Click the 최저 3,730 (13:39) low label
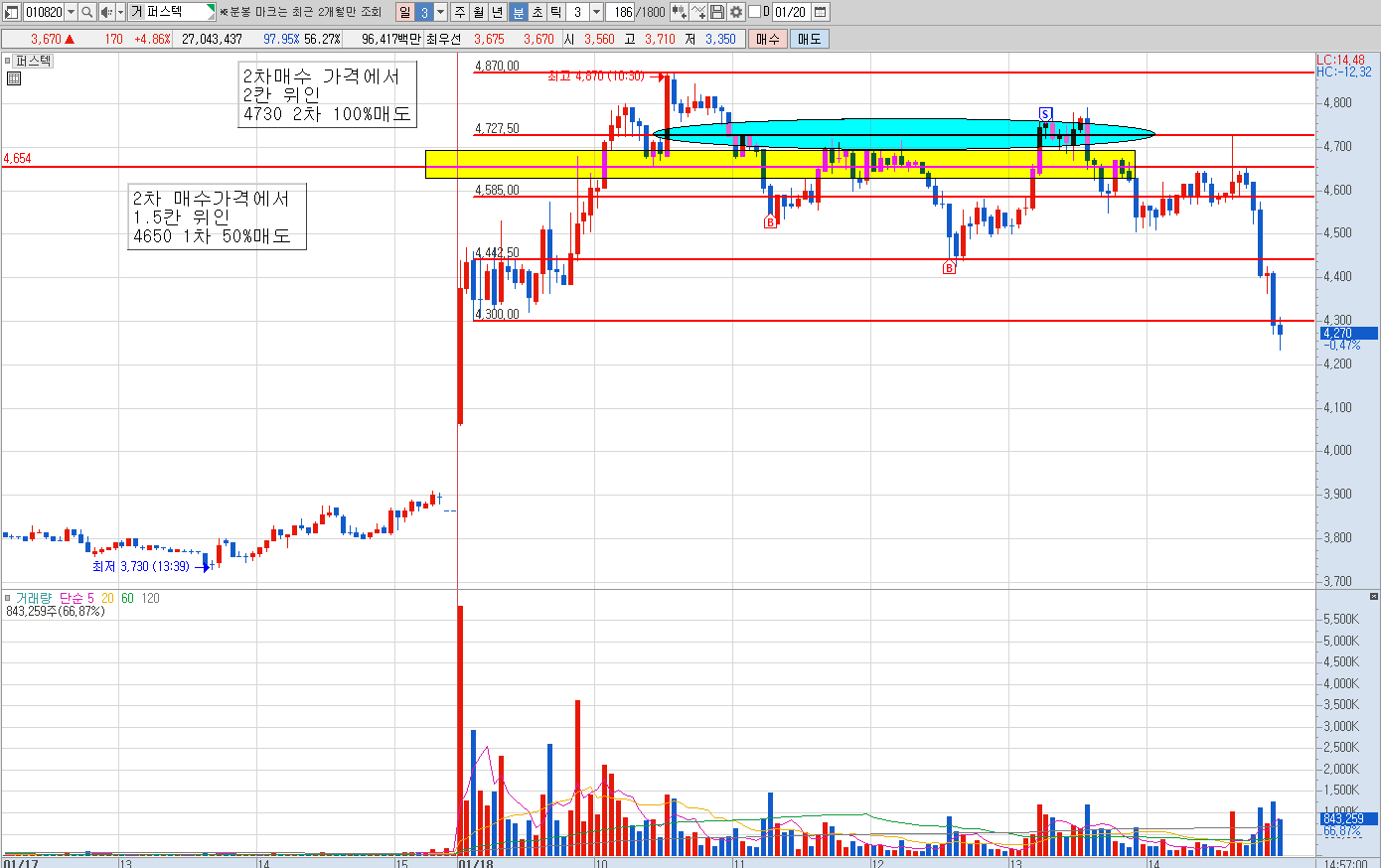This screenshot has height=868, width=1381. [x=140, y=566]
